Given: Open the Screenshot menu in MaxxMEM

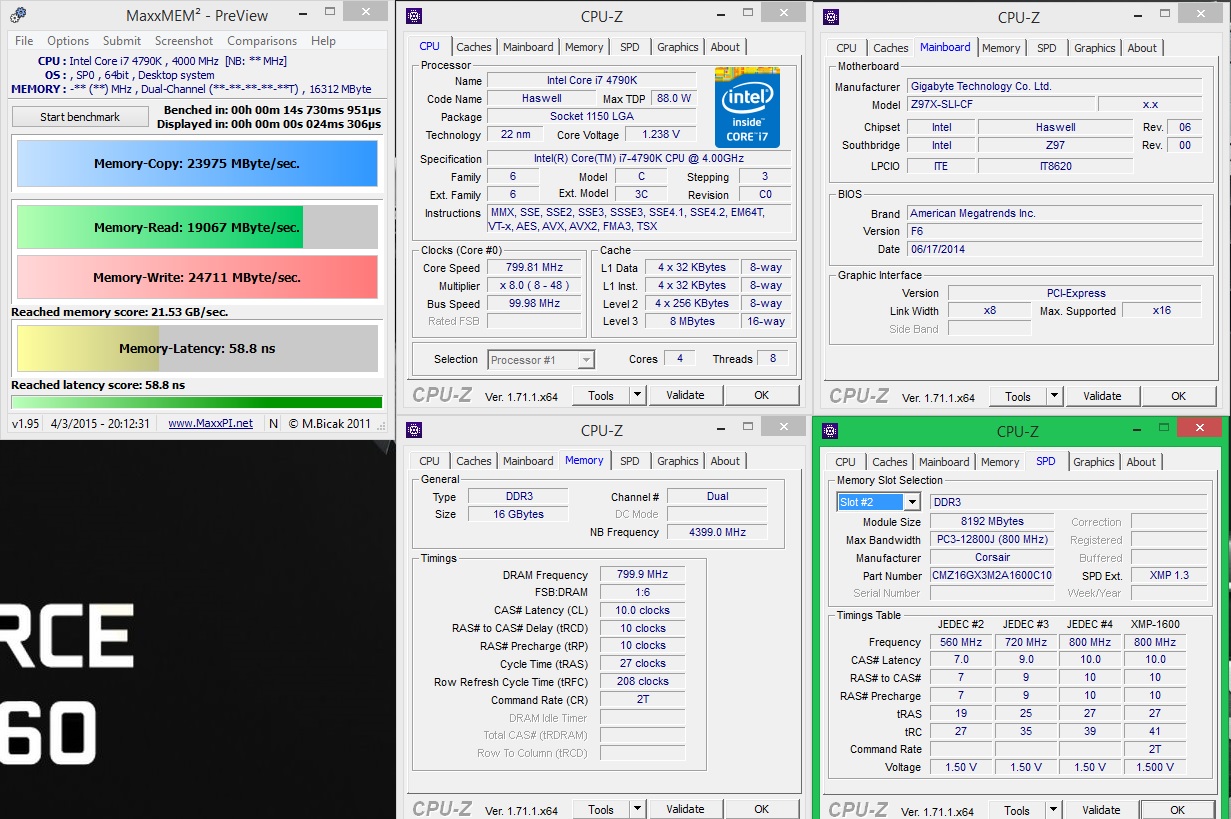Looking at the screenshot, I should click(x=184, y=41).
